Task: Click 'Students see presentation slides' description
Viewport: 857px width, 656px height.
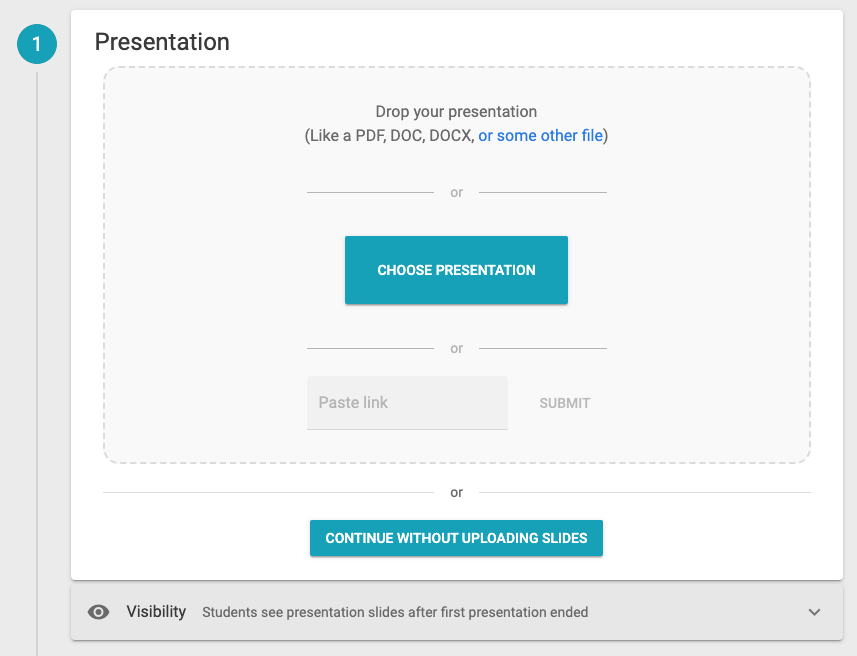Action: (x=395, y=612)
